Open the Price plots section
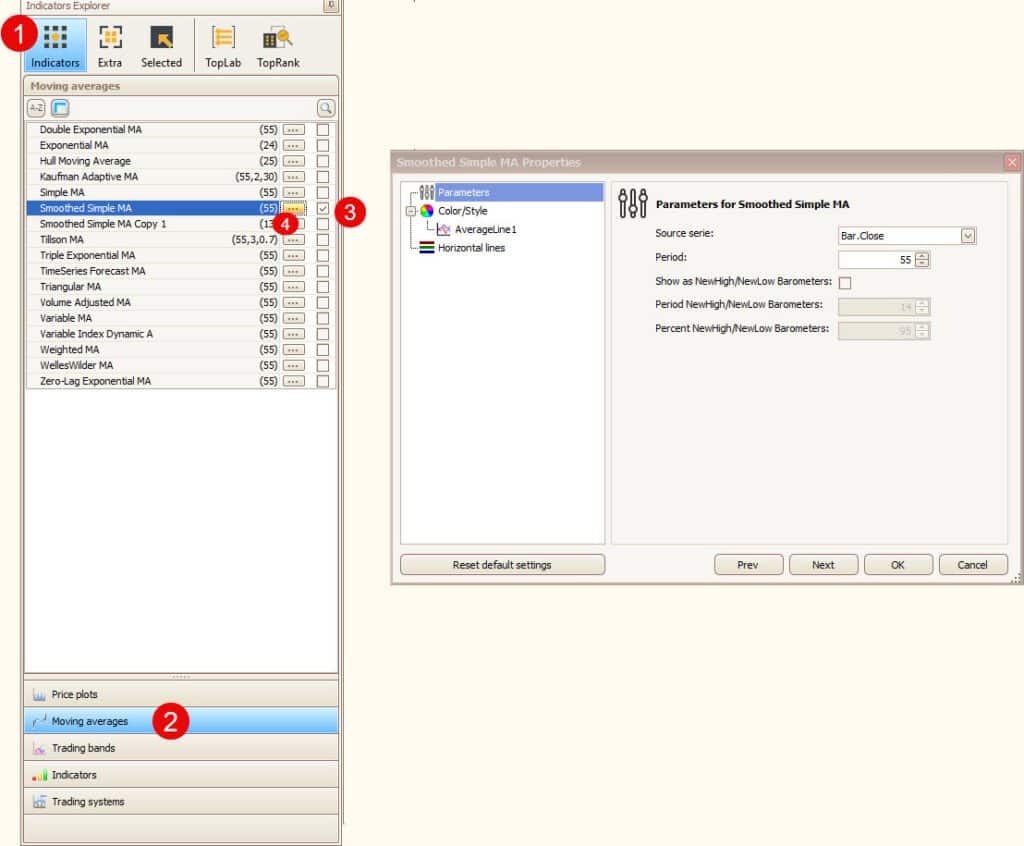This screenshot has width=1024, height=846. [x=181, y=694]
